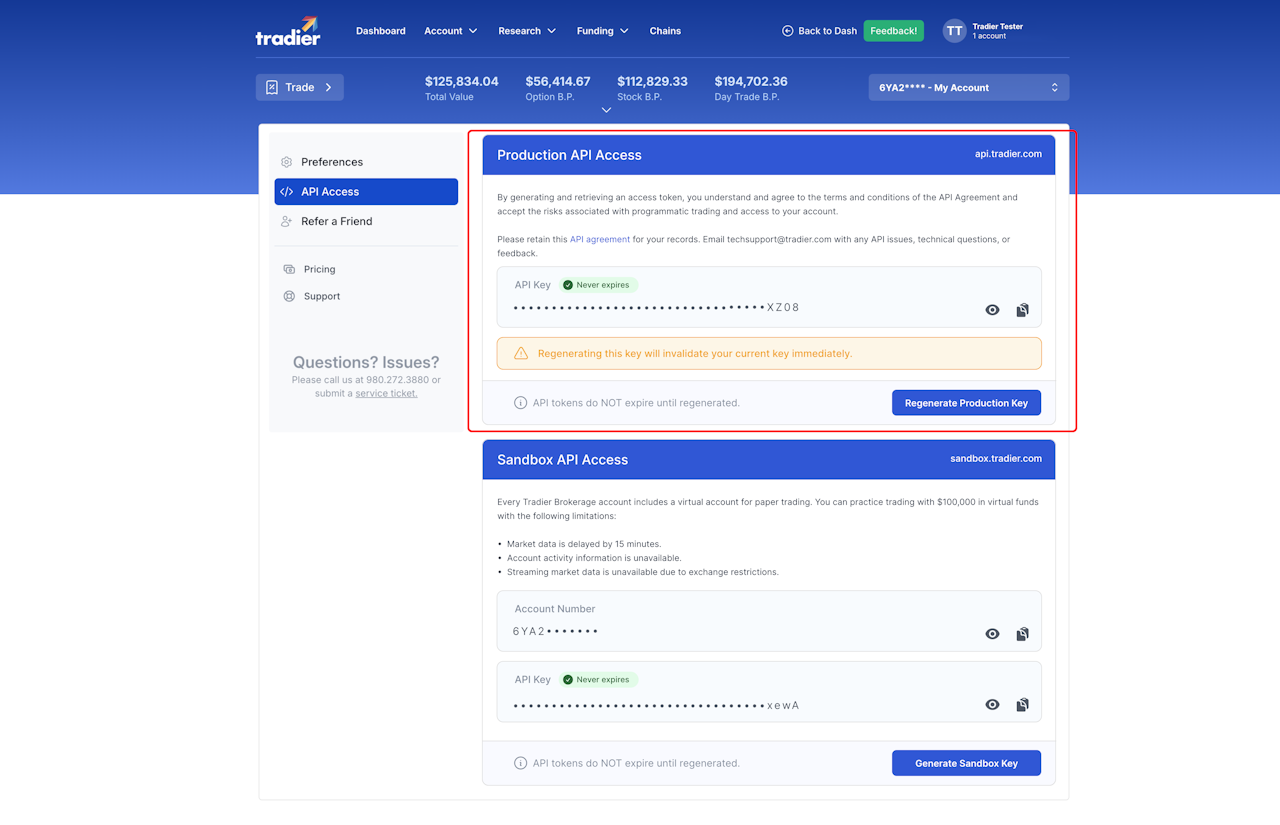Open the API agreement link
1280x825 pixels.
coord(600,239)
